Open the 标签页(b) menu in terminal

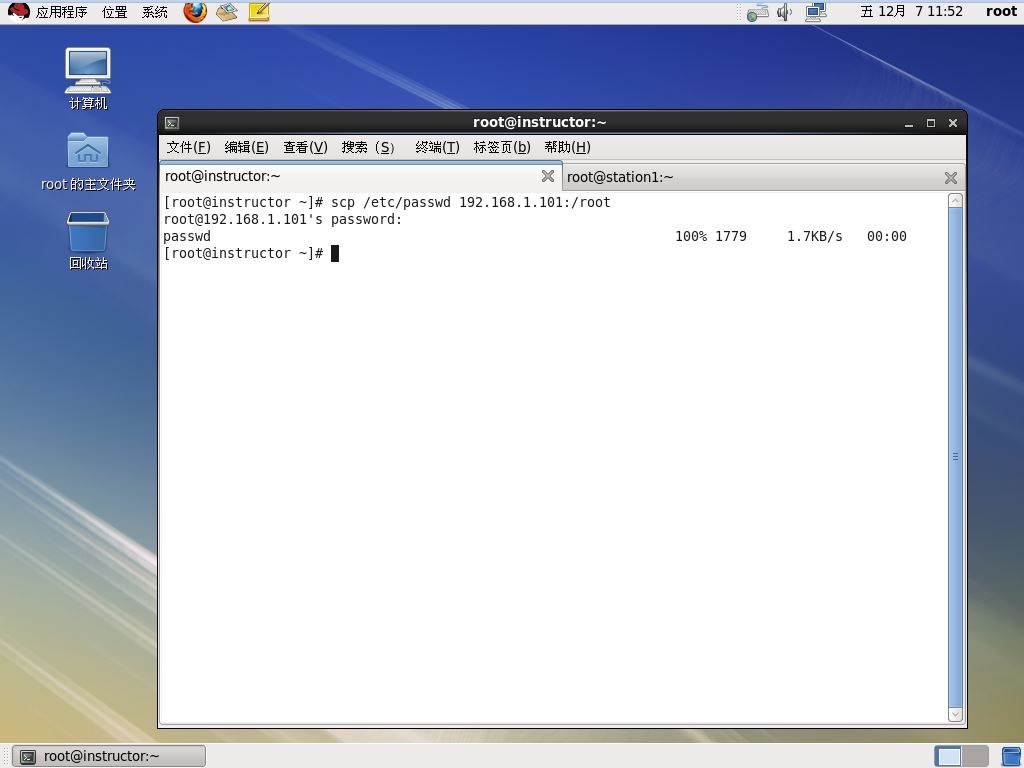(x=502, y=148)
